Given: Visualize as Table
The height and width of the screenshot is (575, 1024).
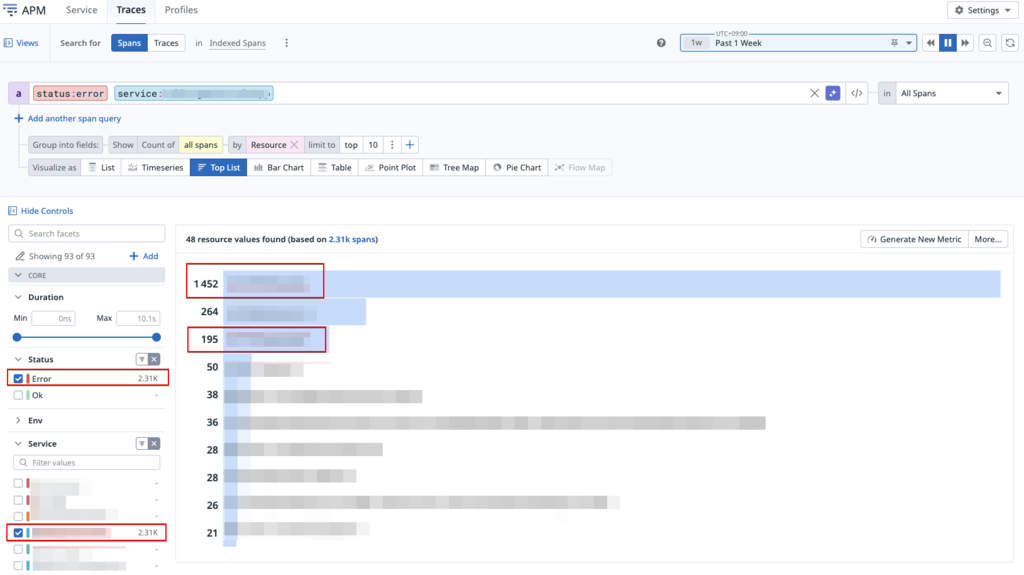Looking at the screenshot, I should [334, 168].
